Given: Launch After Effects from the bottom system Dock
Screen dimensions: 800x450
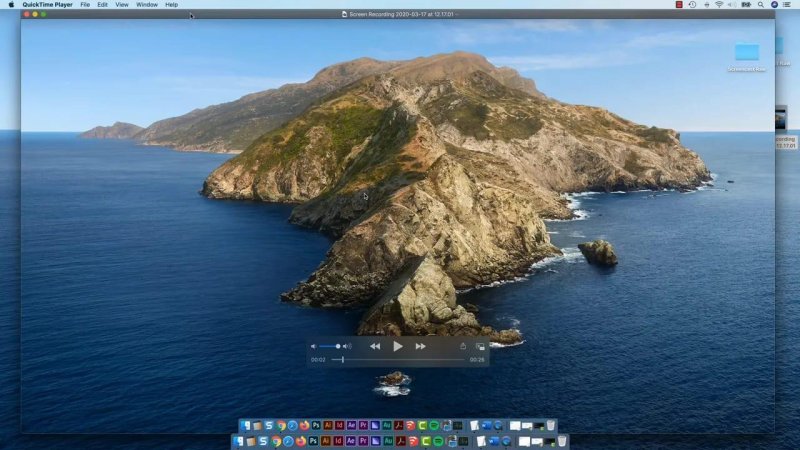Looking at the screenshot, I should [351, 441].
